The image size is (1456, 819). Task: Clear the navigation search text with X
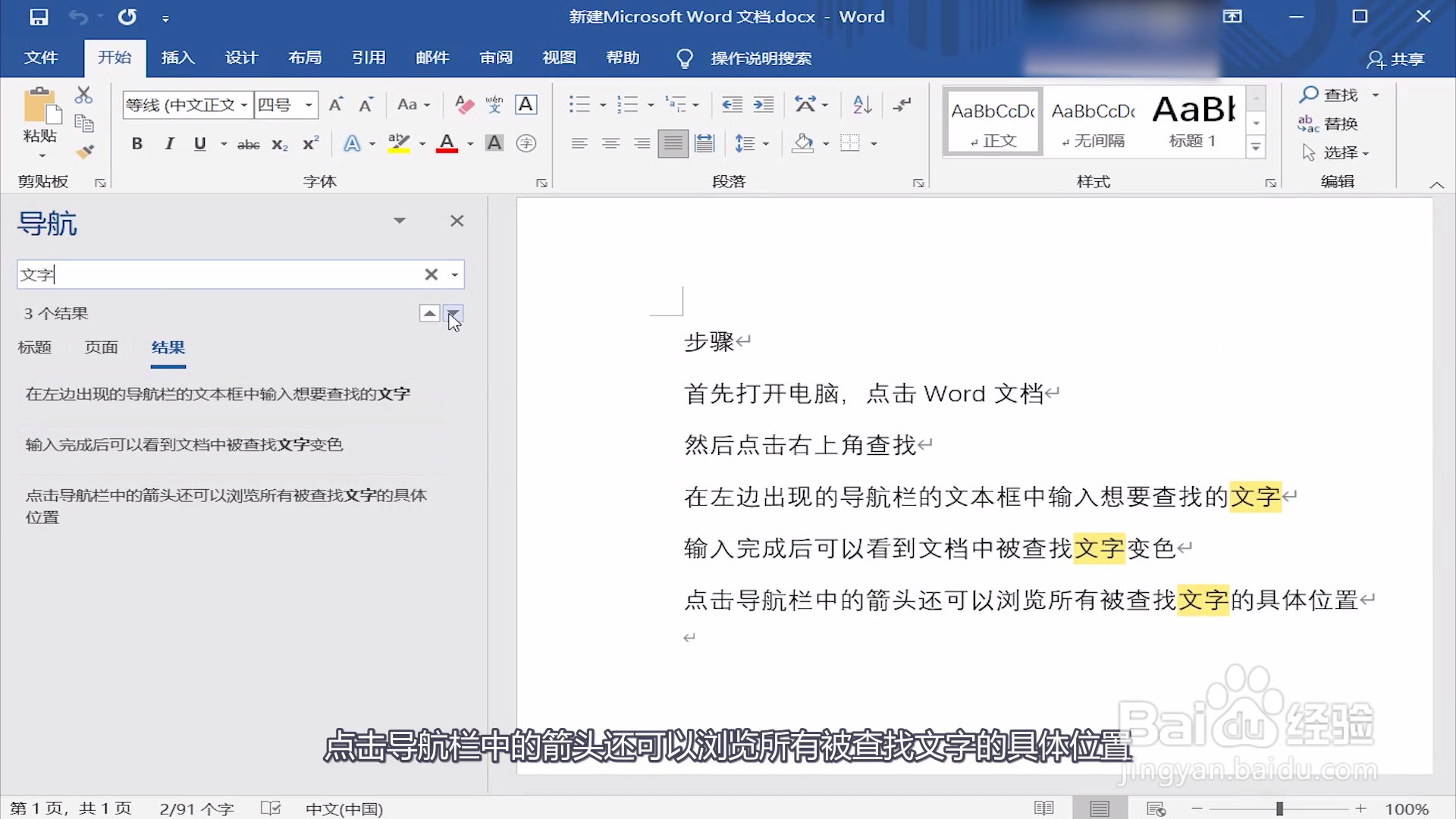coord(431,275)
